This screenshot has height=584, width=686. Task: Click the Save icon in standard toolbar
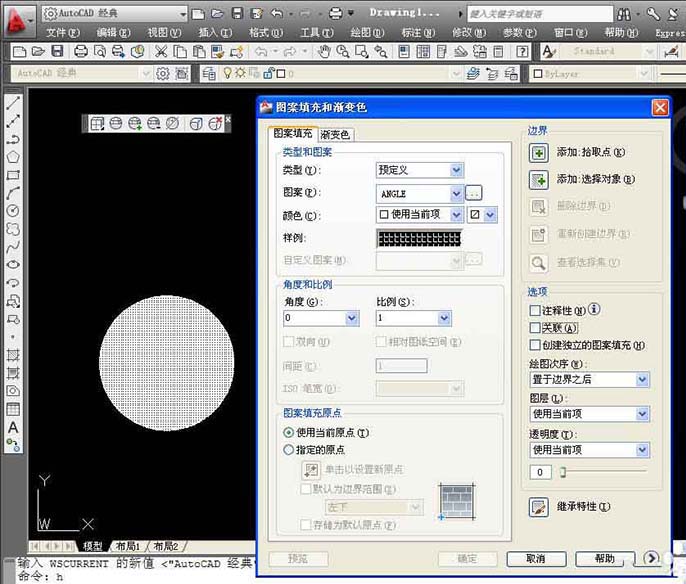click(57, 52)
